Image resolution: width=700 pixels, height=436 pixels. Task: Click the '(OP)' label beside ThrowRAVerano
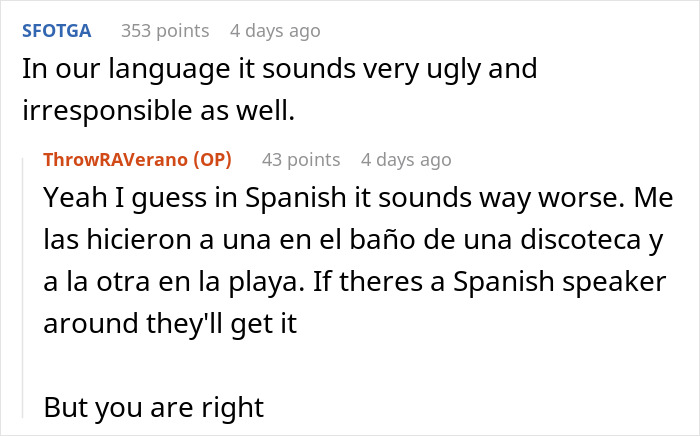[x=212, y=159]
